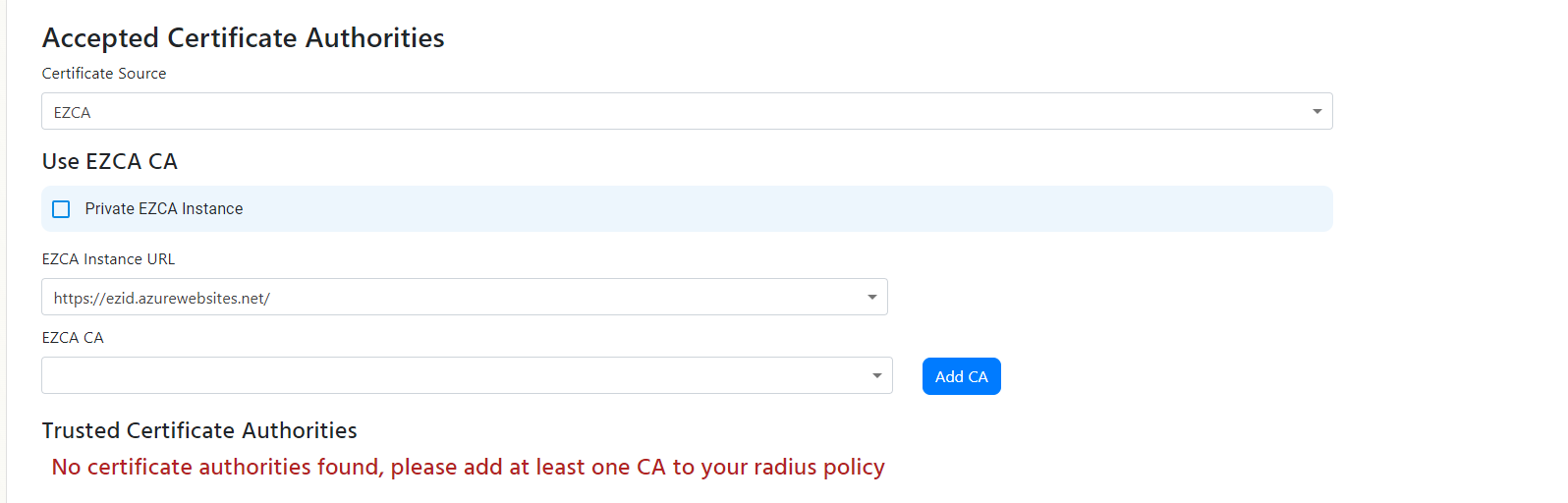This screenshot has width=1568, height=503.
Task: Tick the Private EZCA Instance checkbox
Action: [x=61, y=209]
